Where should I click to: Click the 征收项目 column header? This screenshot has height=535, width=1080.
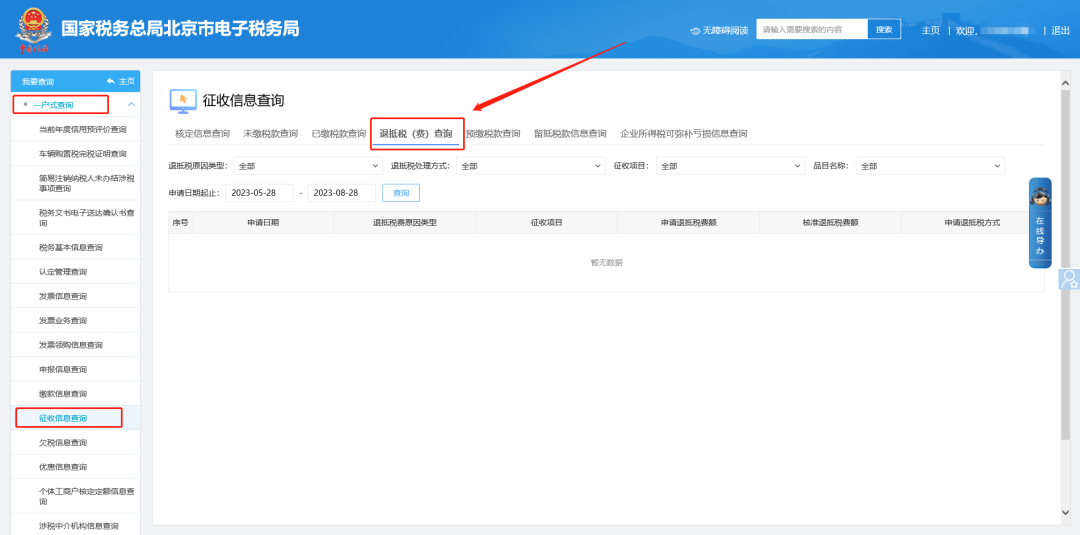pos(547,222)
